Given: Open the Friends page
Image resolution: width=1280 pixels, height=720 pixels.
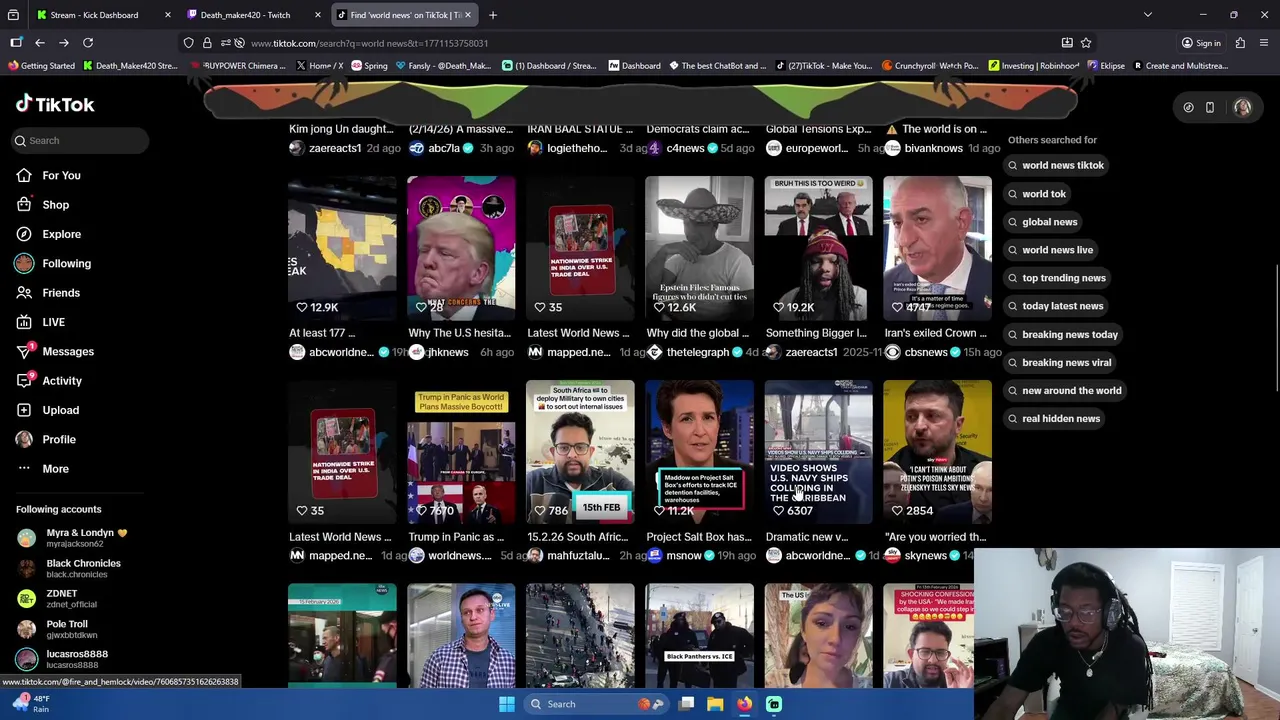Looking at the screenshot, I should 60,292.
